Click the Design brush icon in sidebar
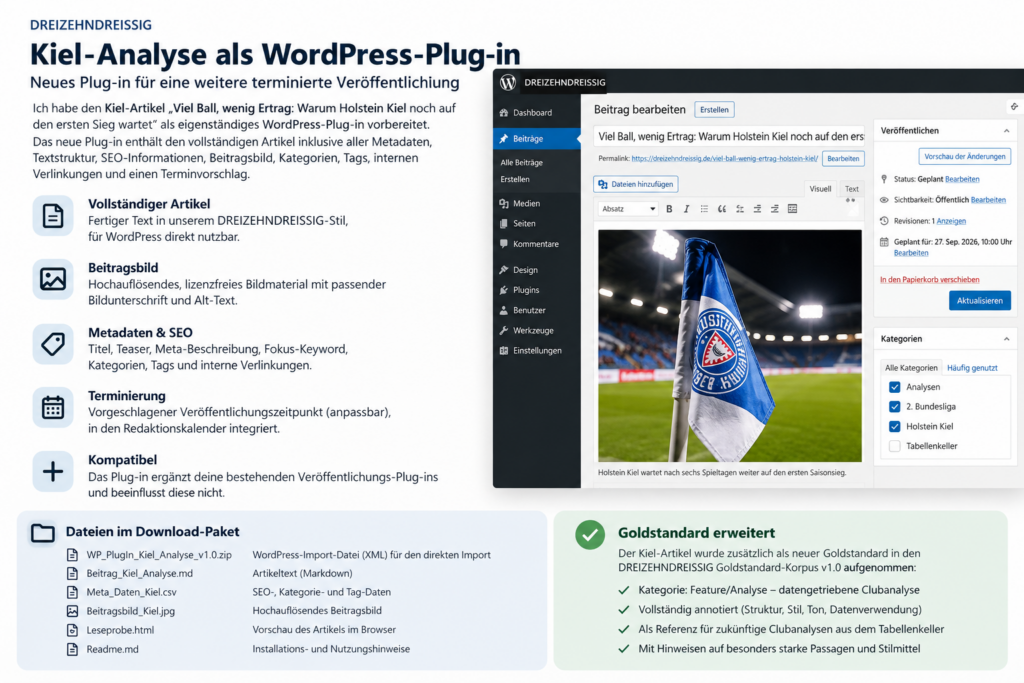The image size is (1024, 683). pyautogui.click(x=504, y=270)
